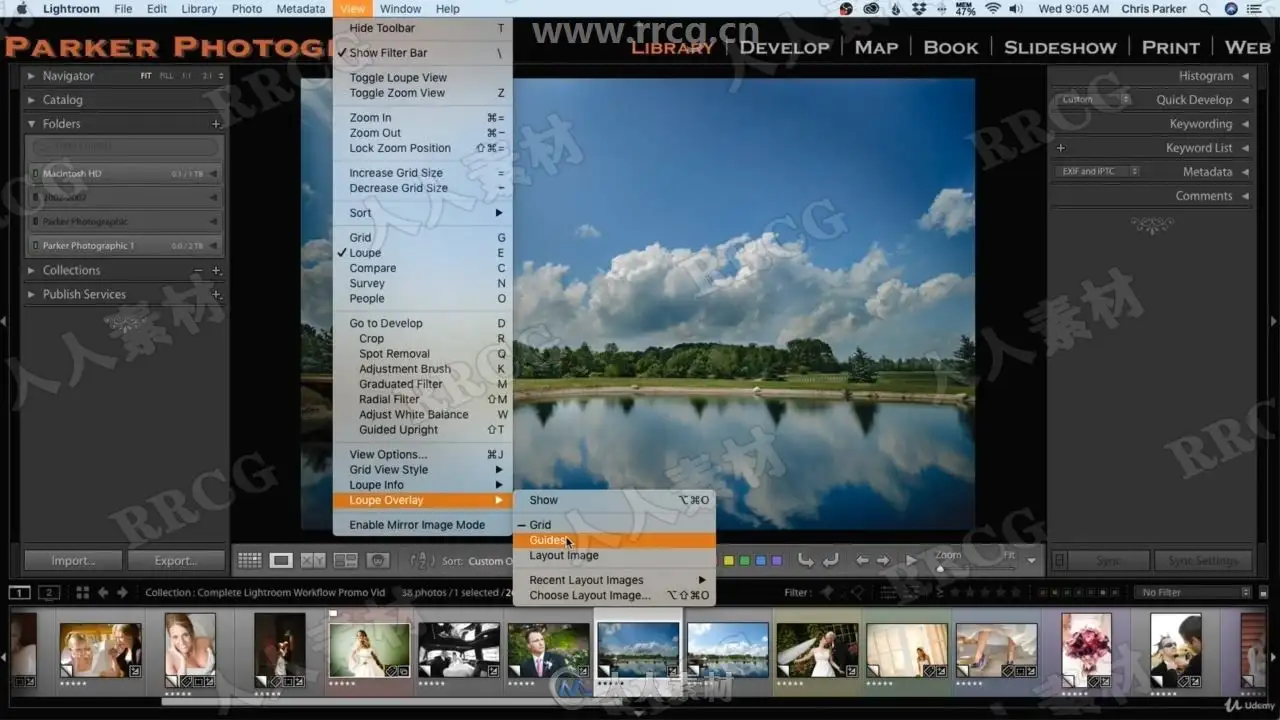
Task: Toggle the Grid loupe overlay option
Action: [615, 525]
